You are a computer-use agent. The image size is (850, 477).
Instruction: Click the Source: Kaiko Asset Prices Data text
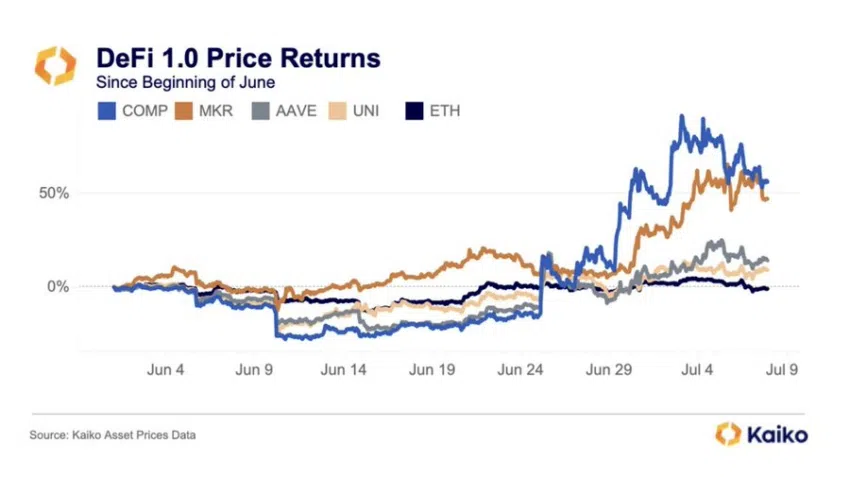tap(113, 435)
